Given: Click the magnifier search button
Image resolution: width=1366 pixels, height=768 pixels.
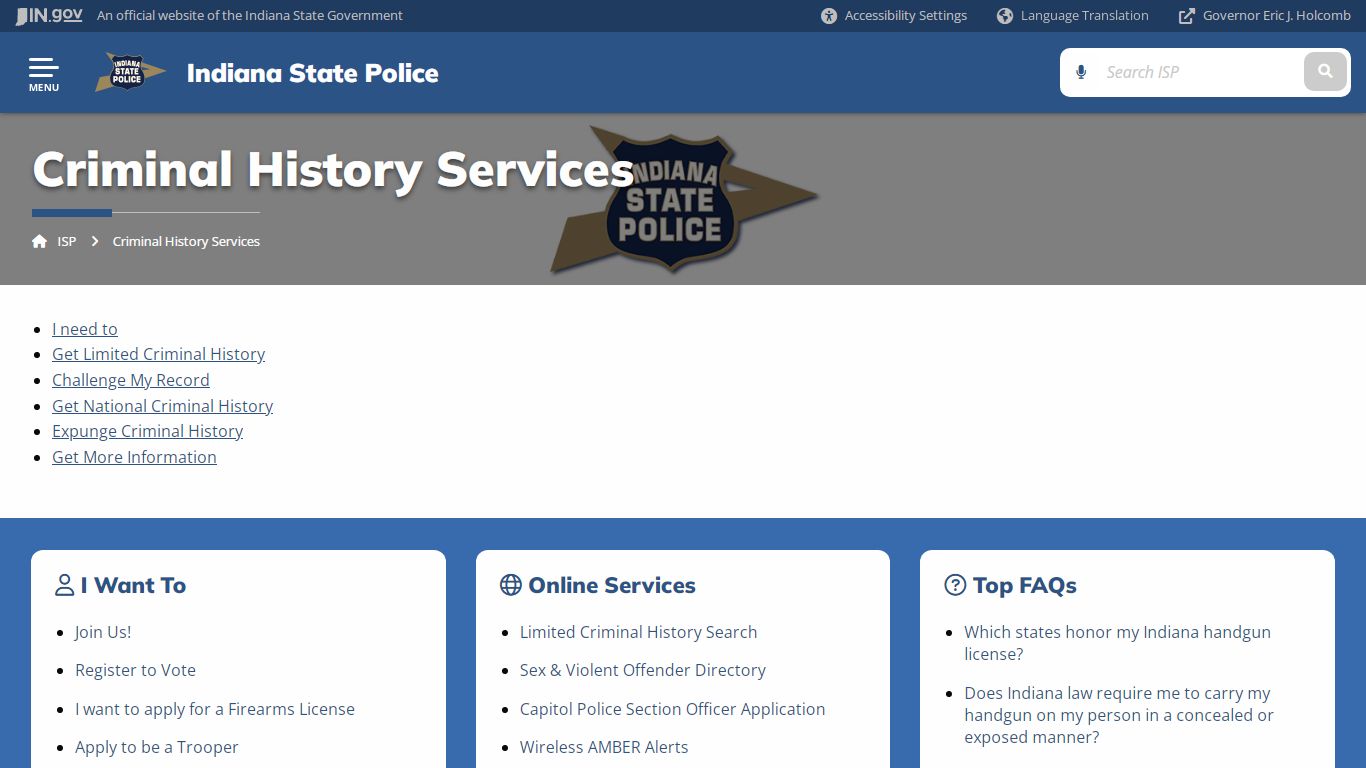Looking at the screenshot, I should click(1325, 72).
